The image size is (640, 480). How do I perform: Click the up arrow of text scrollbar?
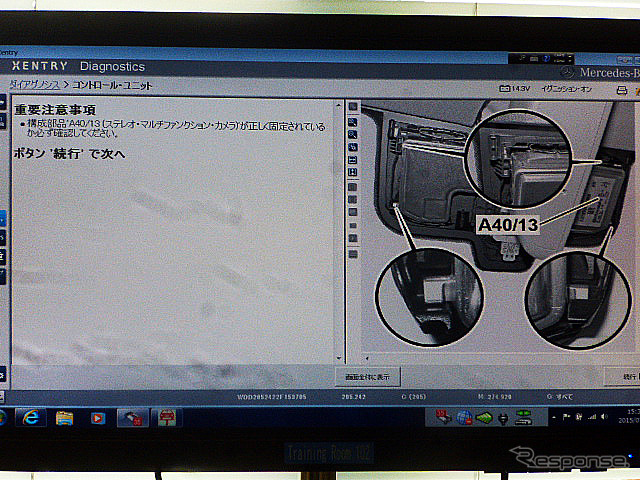(338, 105)
